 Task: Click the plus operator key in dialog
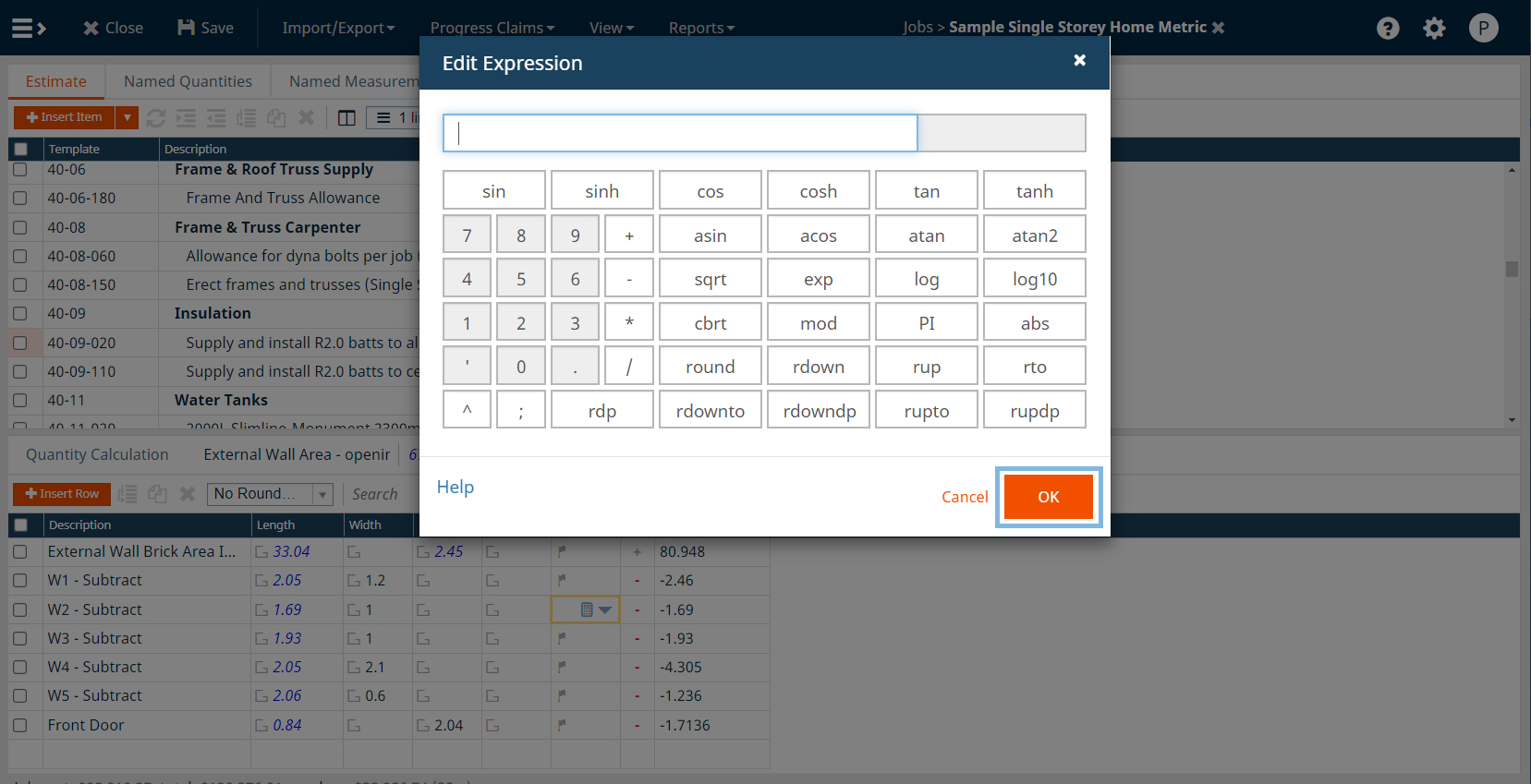(x=629, y=235)
